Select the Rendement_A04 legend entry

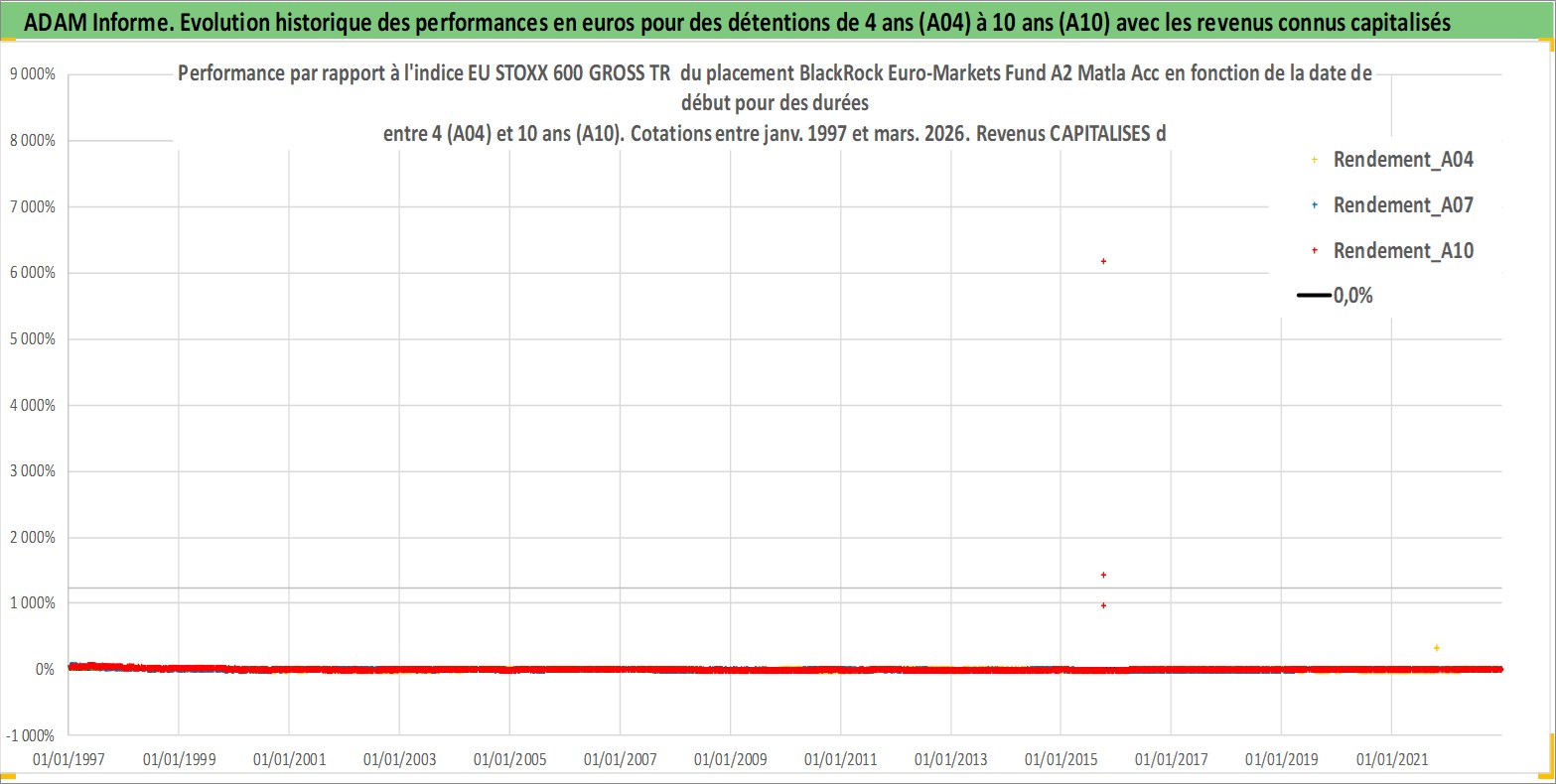(1392, 159)
